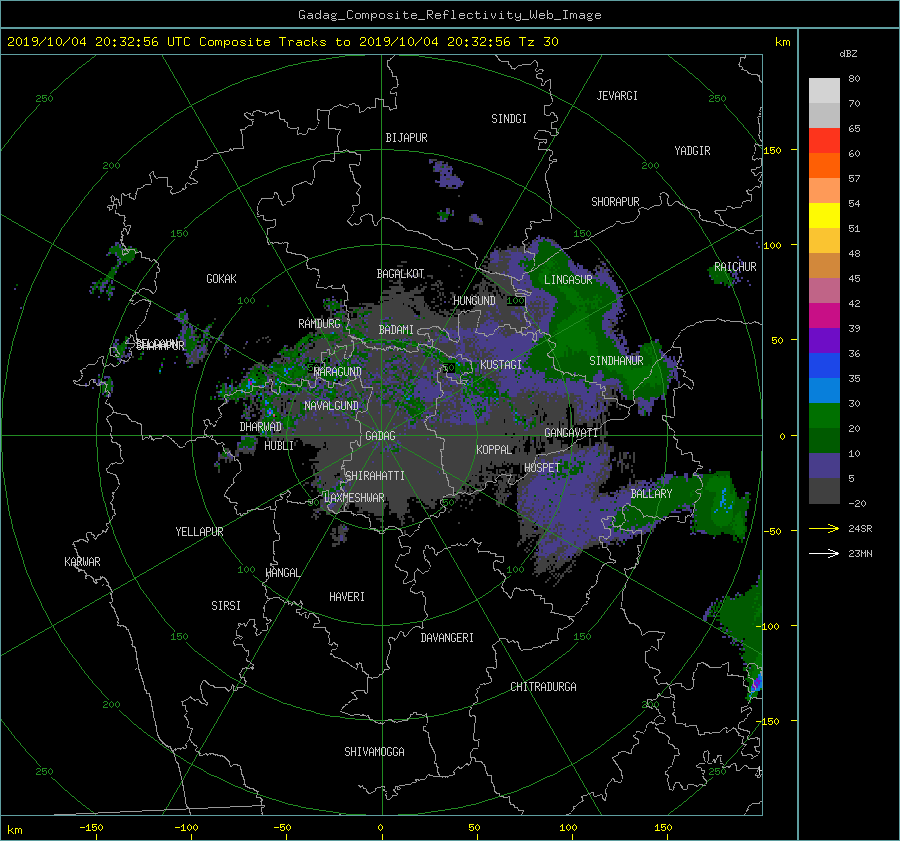This screenshot has width=900, height=841.
Task: Select the yellow 51-54 dBZ legend swatch
Action: tap(824, 216)
